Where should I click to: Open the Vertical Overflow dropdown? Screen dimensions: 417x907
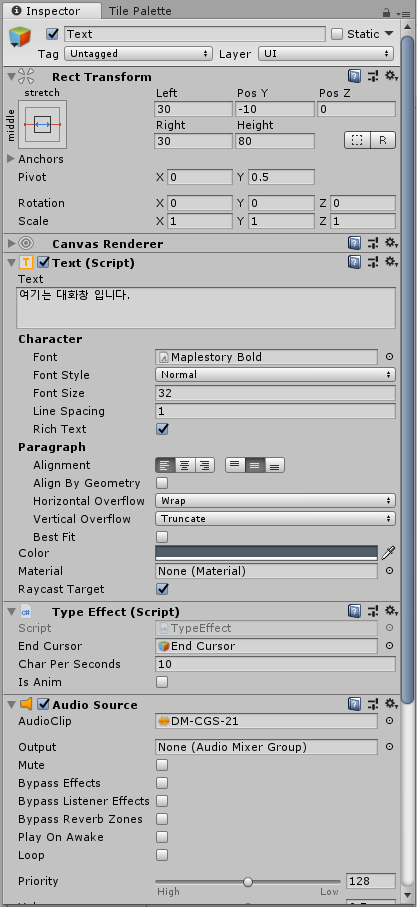tap(275, 519)
